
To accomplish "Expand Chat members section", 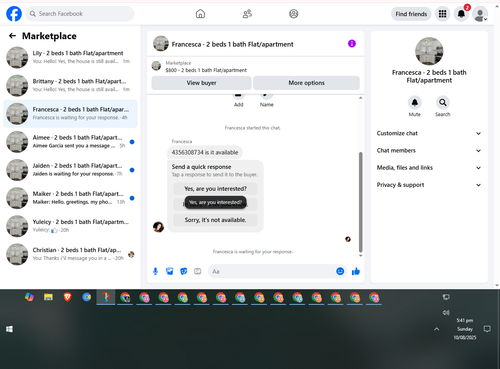I will click(429, 151).
